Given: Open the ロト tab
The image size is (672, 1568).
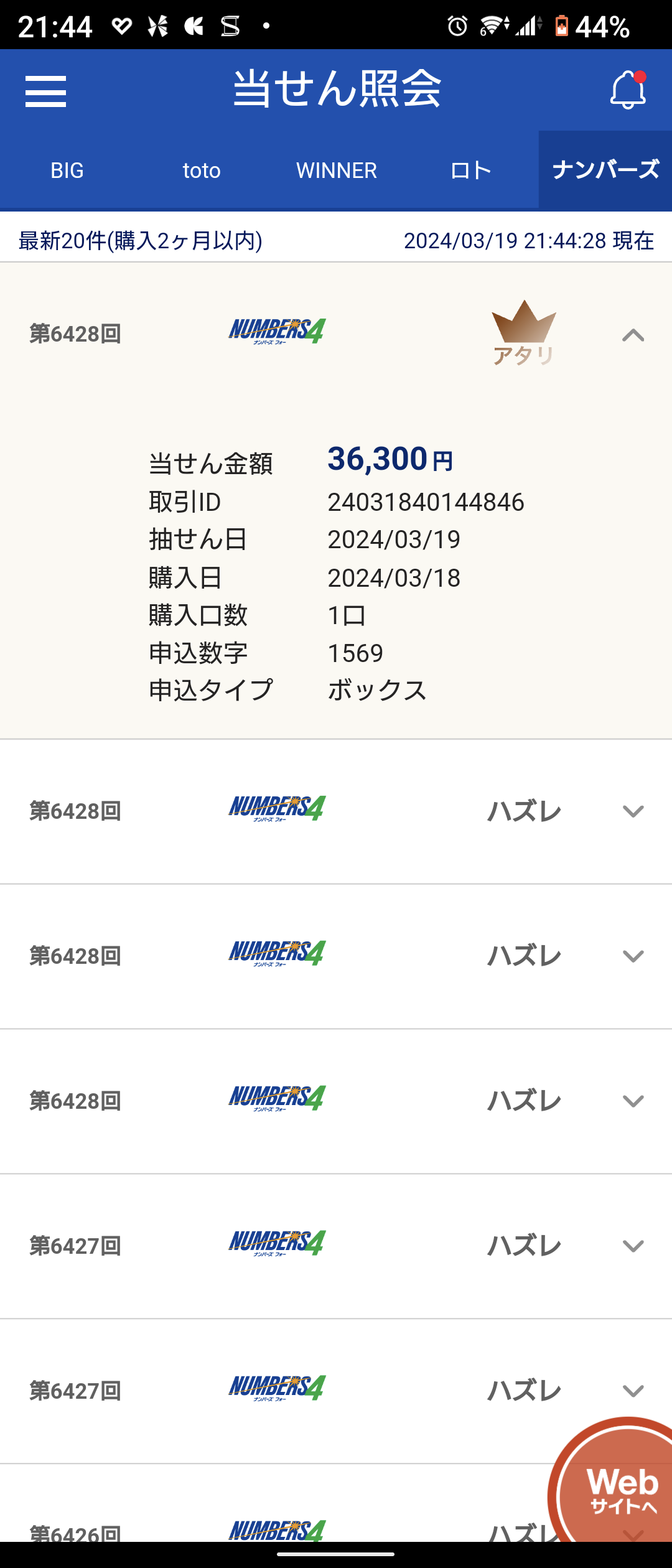Looking at the screenshot, I should coord(471,170).
